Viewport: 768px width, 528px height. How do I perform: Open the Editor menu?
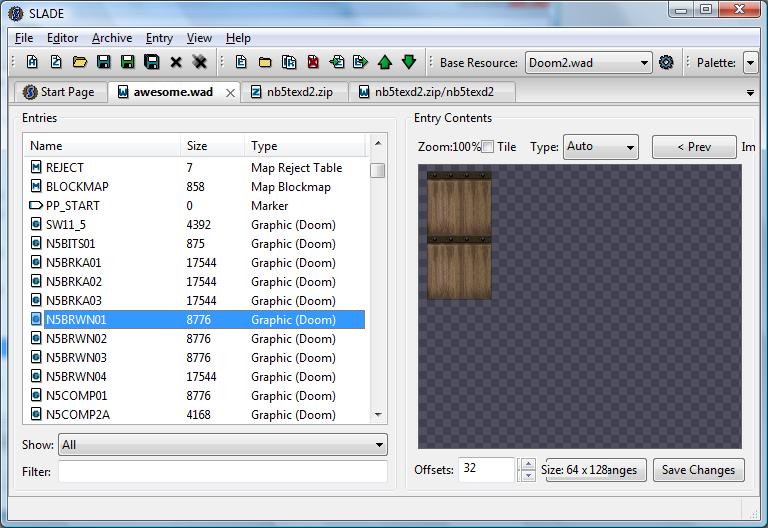62,38
